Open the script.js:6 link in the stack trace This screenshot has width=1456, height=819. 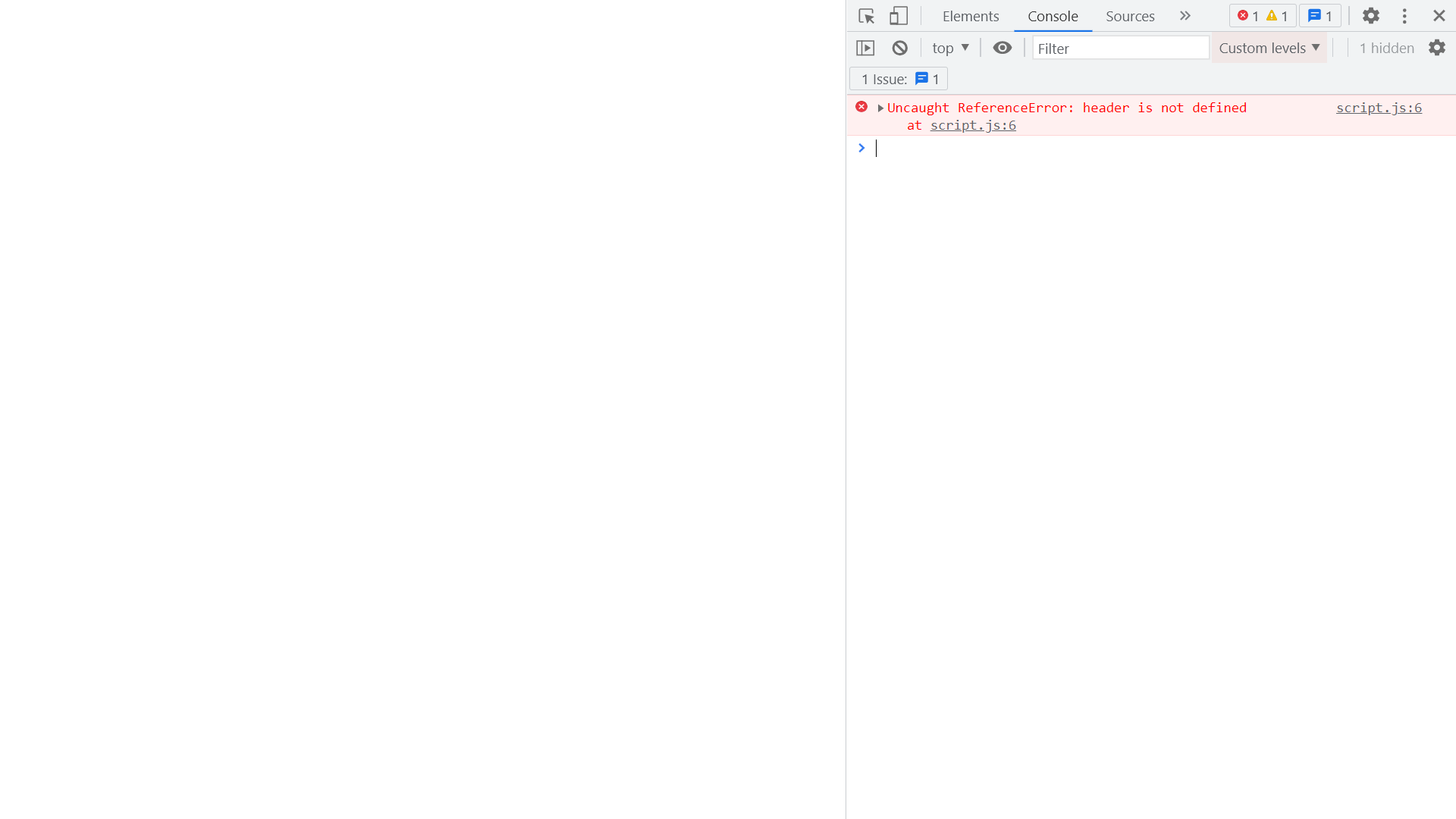tap(973, 125)
